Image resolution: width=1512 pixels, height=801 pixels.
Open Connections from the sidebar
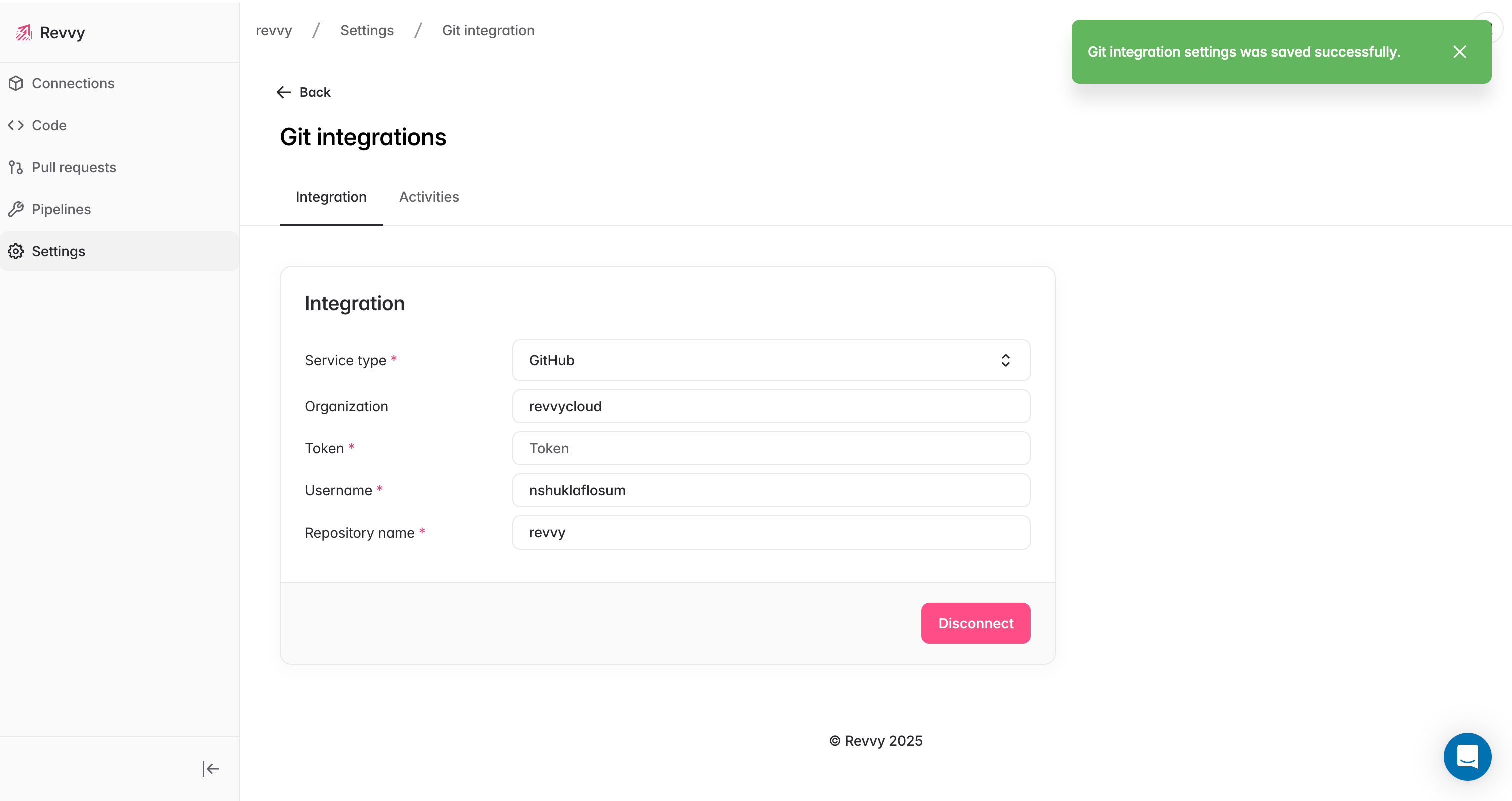point(73,83)
